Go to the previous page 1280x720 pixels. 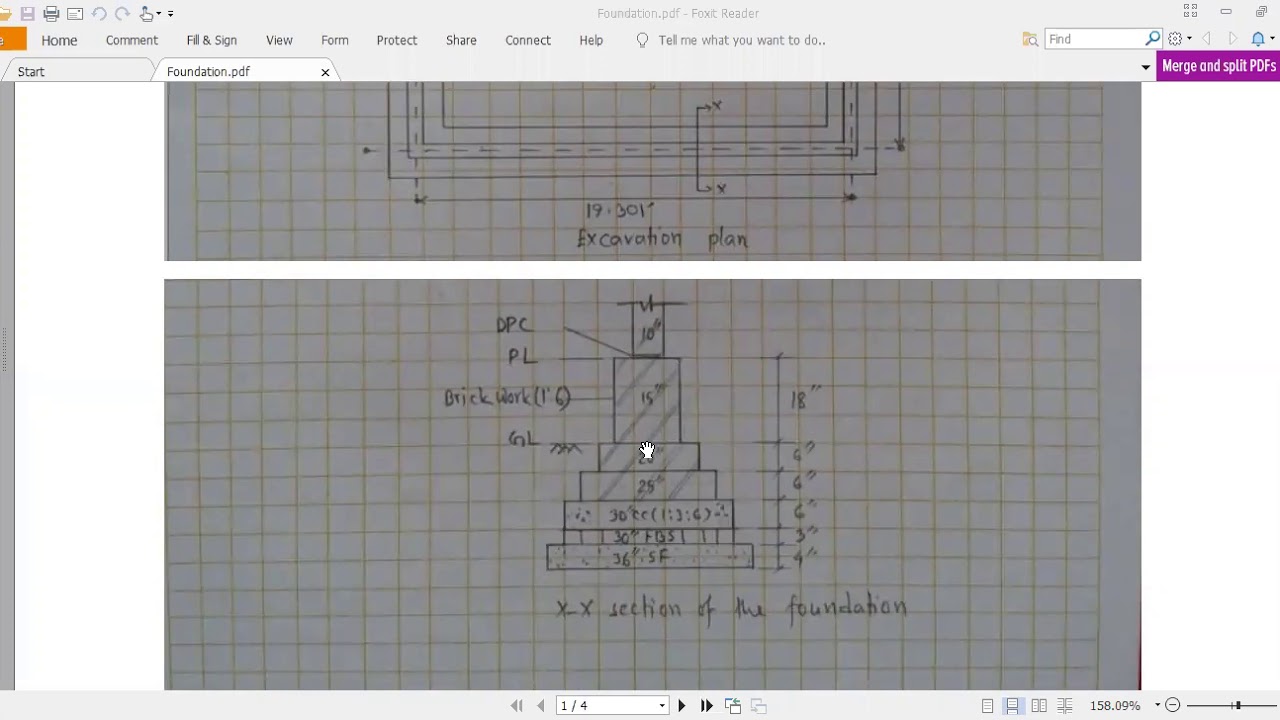[x=541, y=706]
